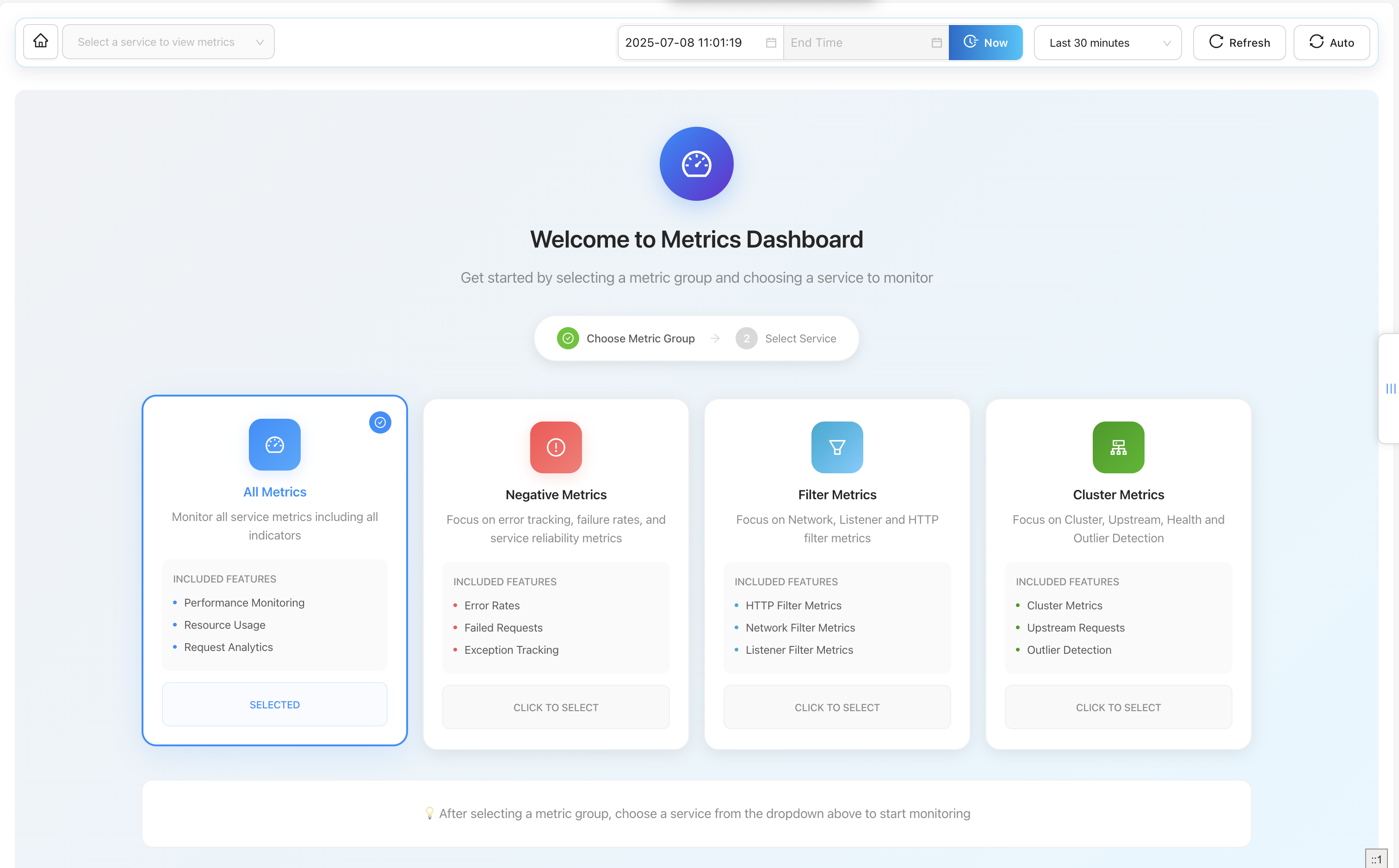Expand the Last 30 minutes time range dropdown

[1107, 42]
